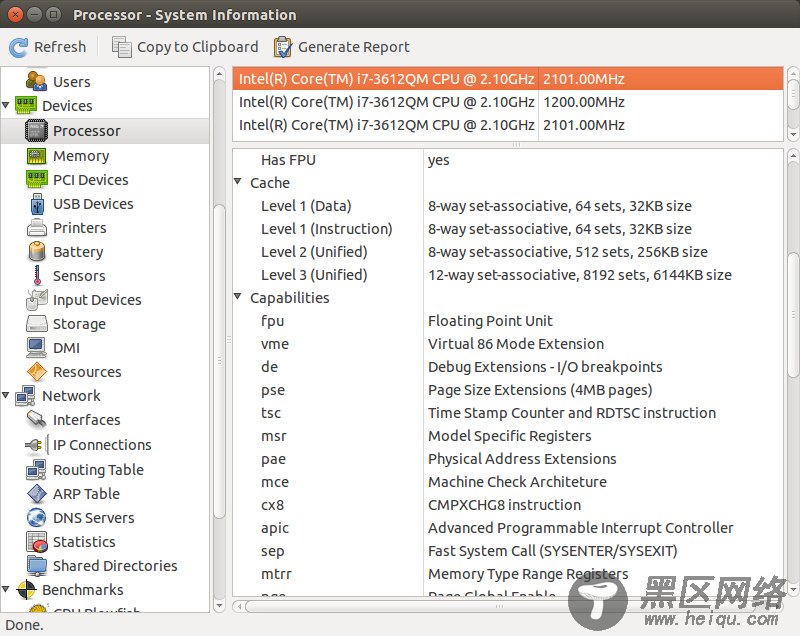Open the Routing Table icon
800x636 pixels.
coord(37,470)
